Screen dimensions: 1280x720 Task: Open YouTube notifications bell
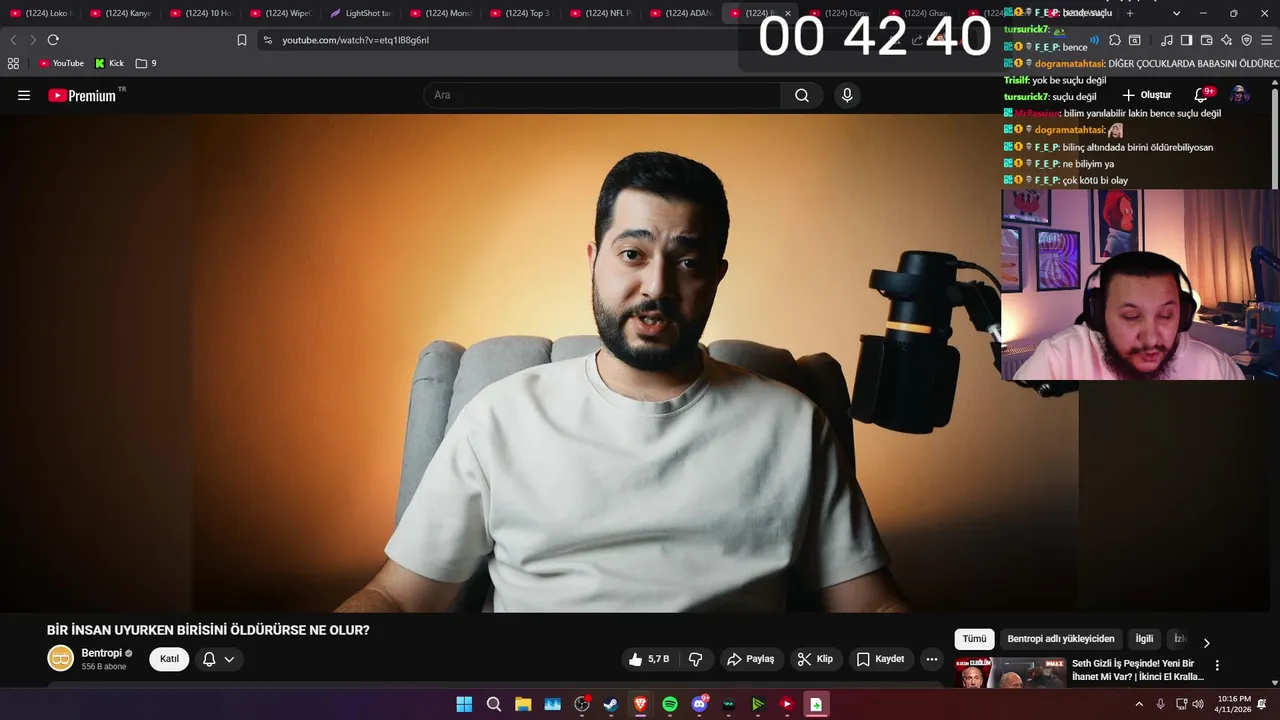1202,95
